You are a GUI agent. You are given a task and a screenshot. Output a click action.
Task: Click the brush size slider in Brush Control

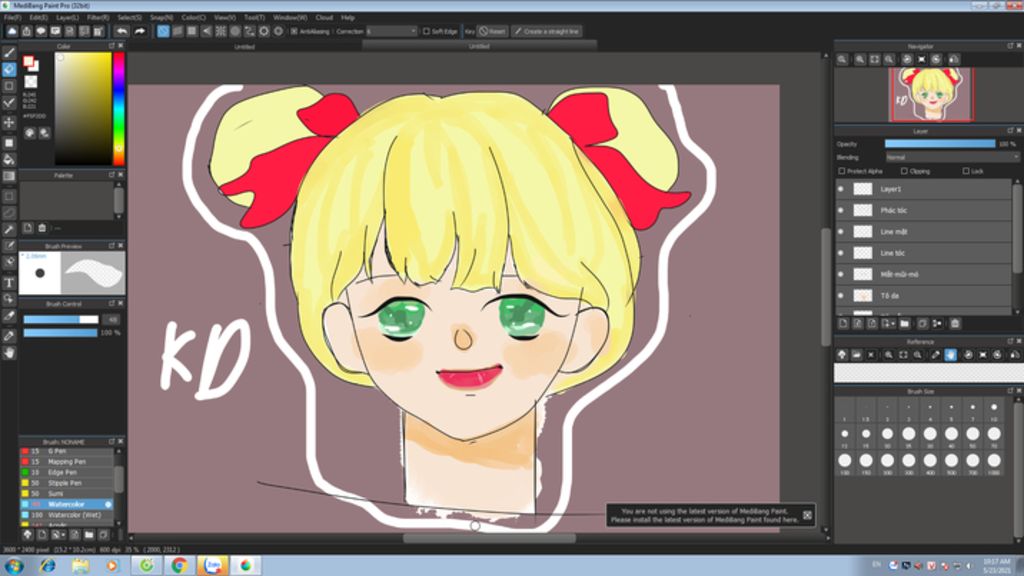coord(61,319)
